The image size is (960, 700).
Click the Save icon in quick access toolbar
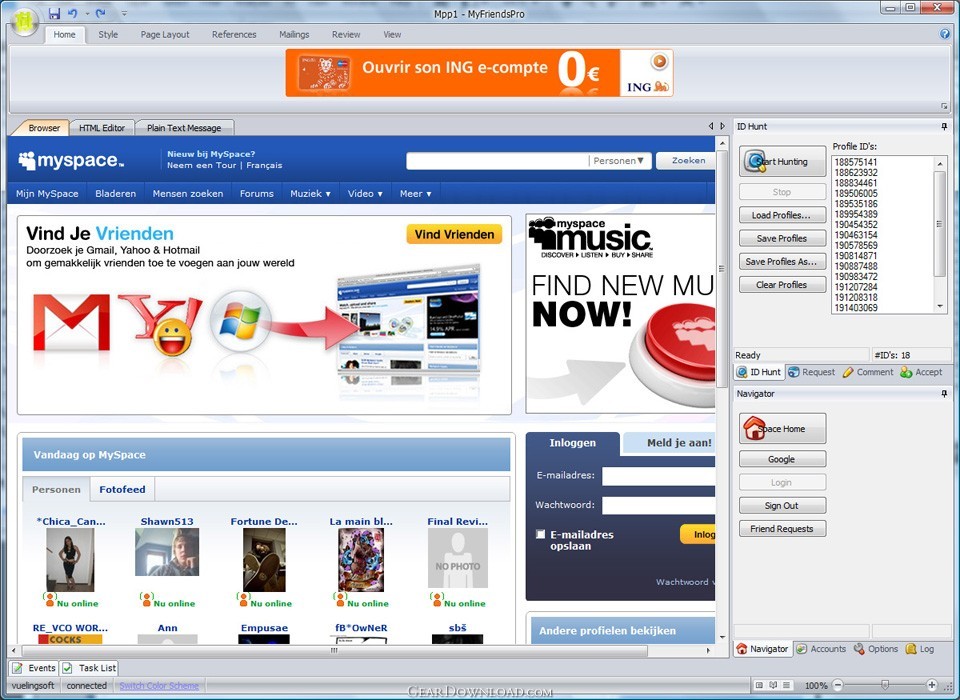54,13
